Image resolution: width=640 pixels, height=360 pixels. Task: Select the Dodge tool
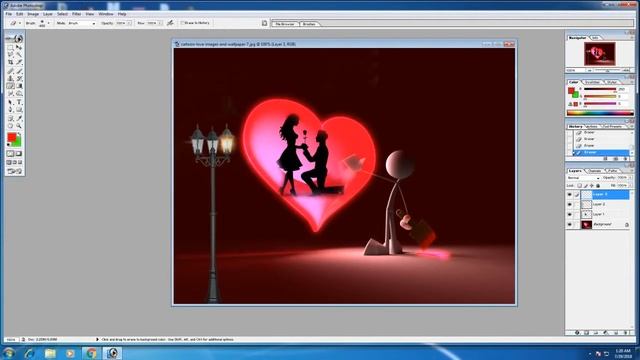(19, 94)
